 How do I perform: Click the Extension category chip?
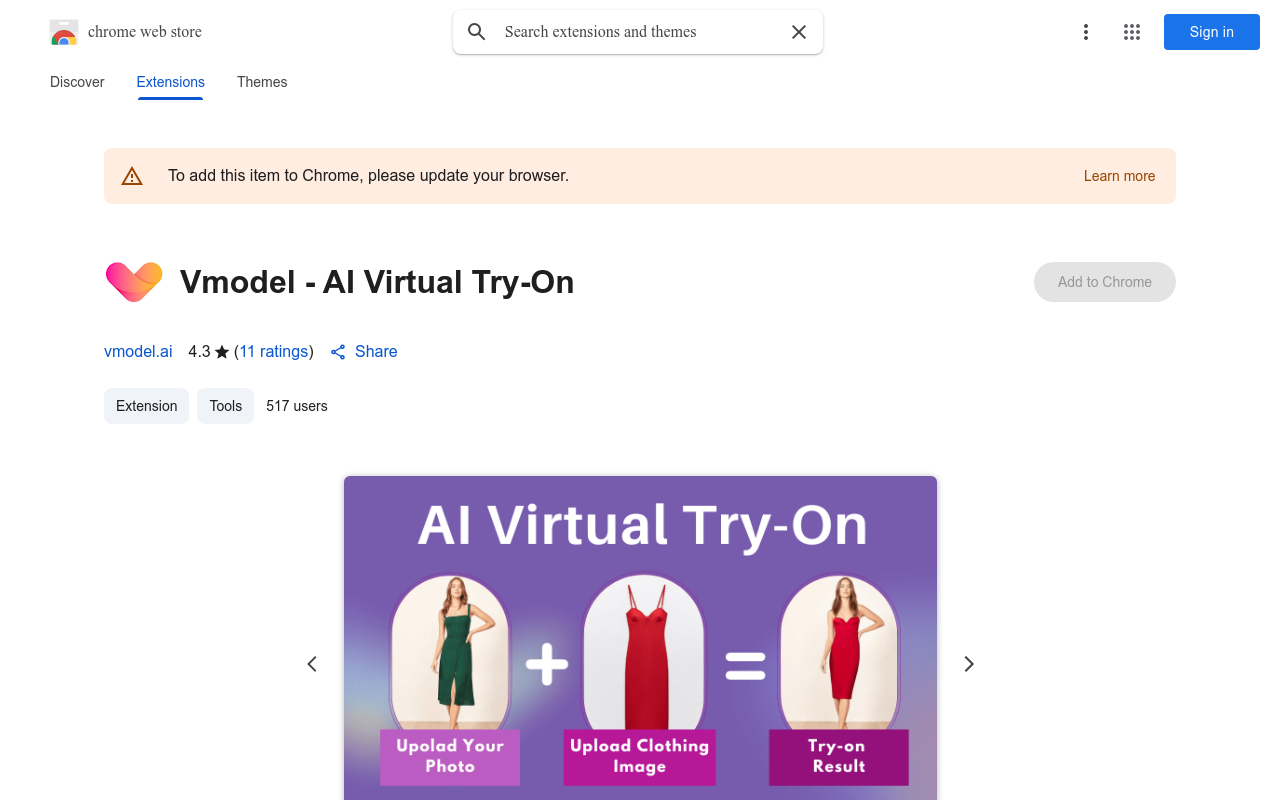[x=146, y=406]
